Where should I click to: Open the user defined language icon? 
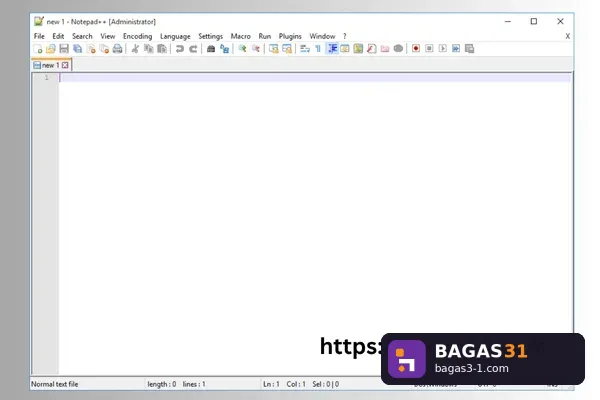click(x=345, y=49)
